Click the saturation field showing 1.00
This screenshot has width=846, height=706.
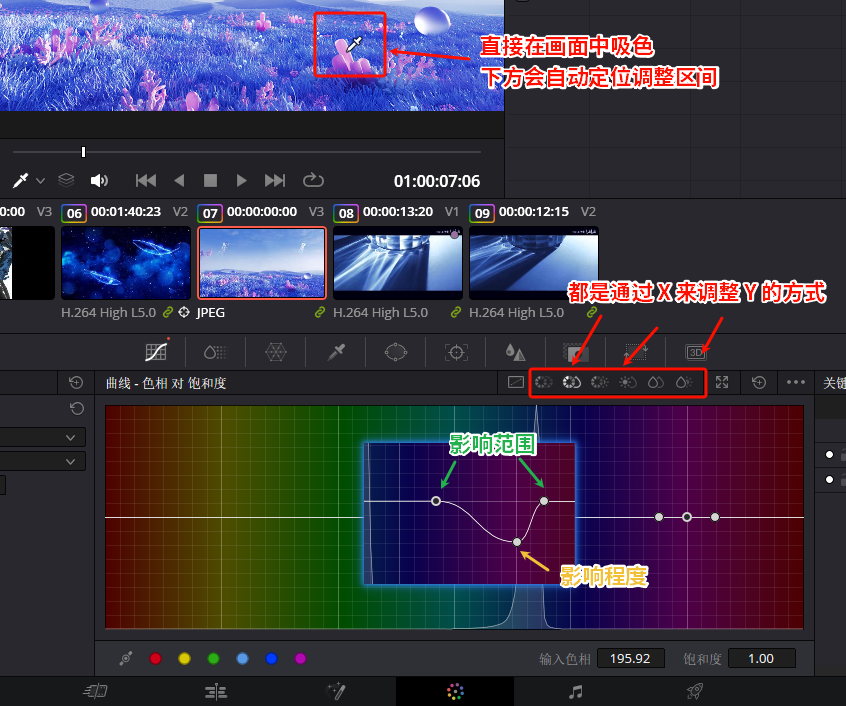(761, 659)
